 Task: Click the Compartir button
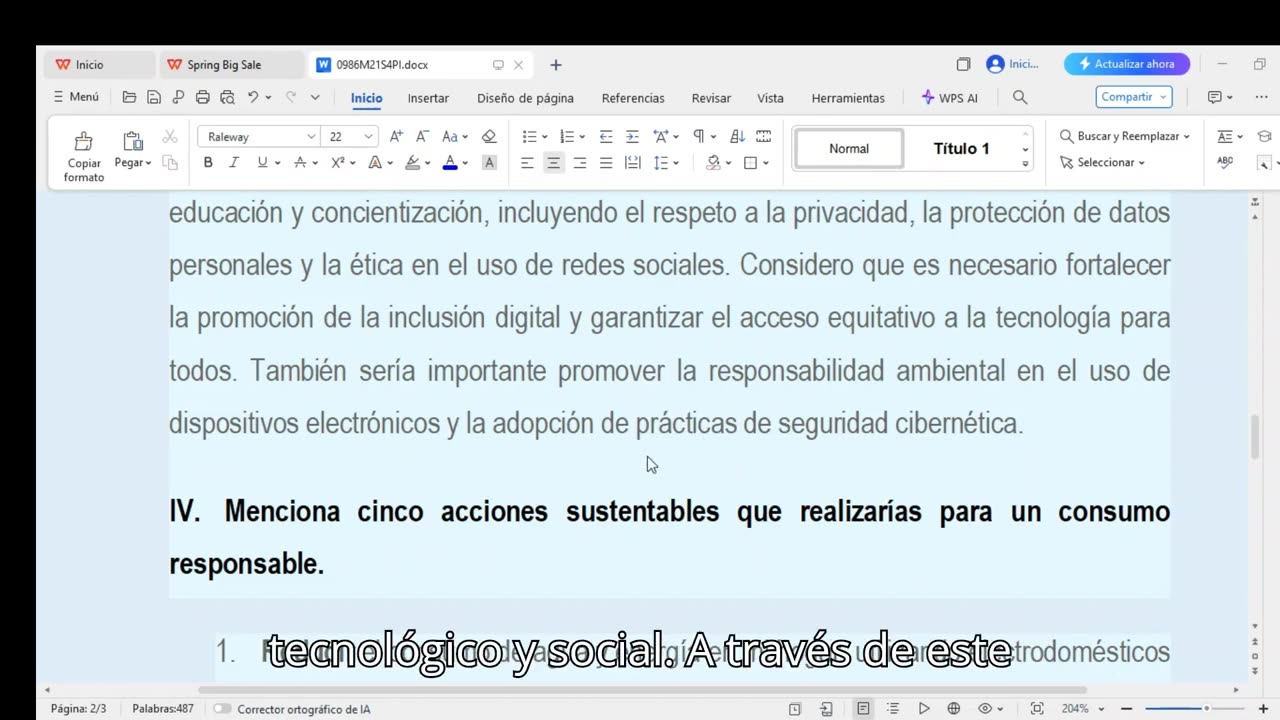tap(1134, 97)
